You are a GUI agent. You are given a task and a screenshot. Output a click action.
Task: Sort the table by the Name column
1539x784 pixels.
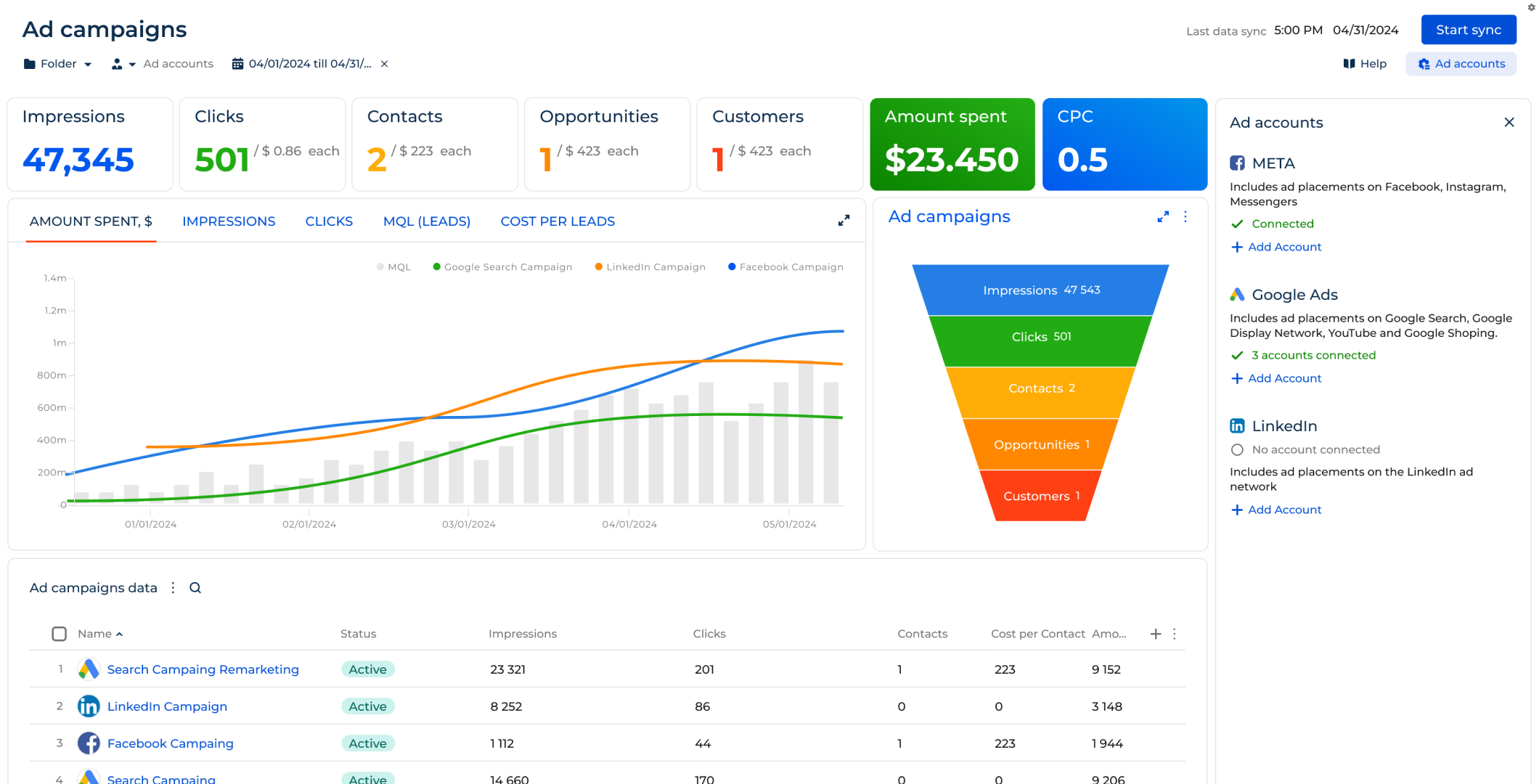click(99, 634)
